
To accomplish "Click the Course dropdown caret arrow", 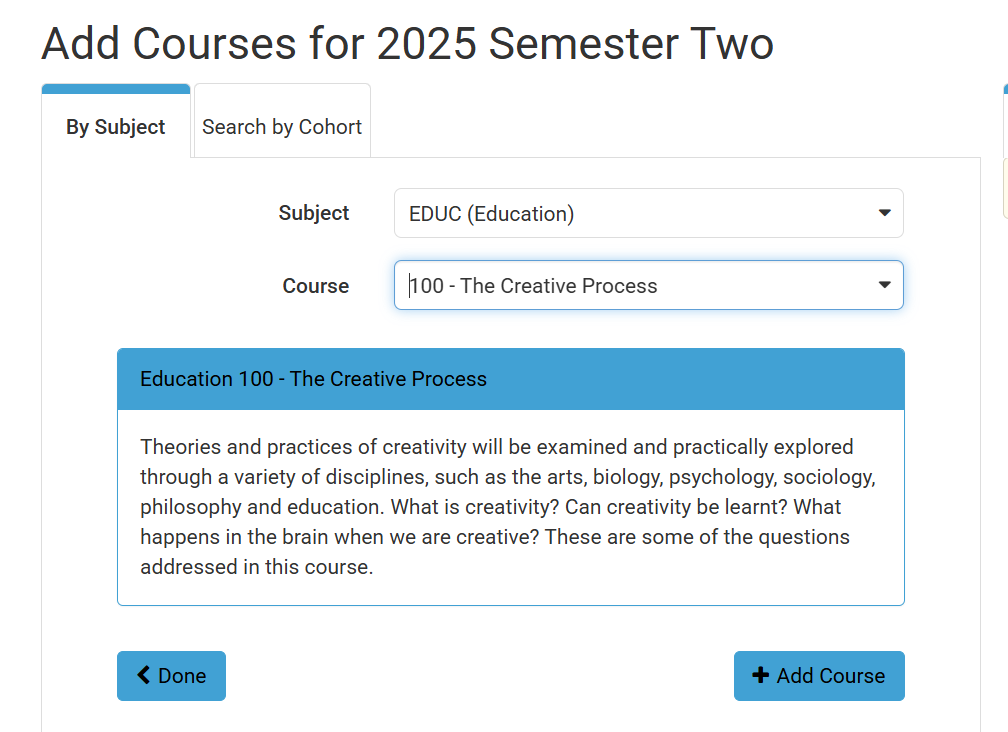I will (884, 285).
